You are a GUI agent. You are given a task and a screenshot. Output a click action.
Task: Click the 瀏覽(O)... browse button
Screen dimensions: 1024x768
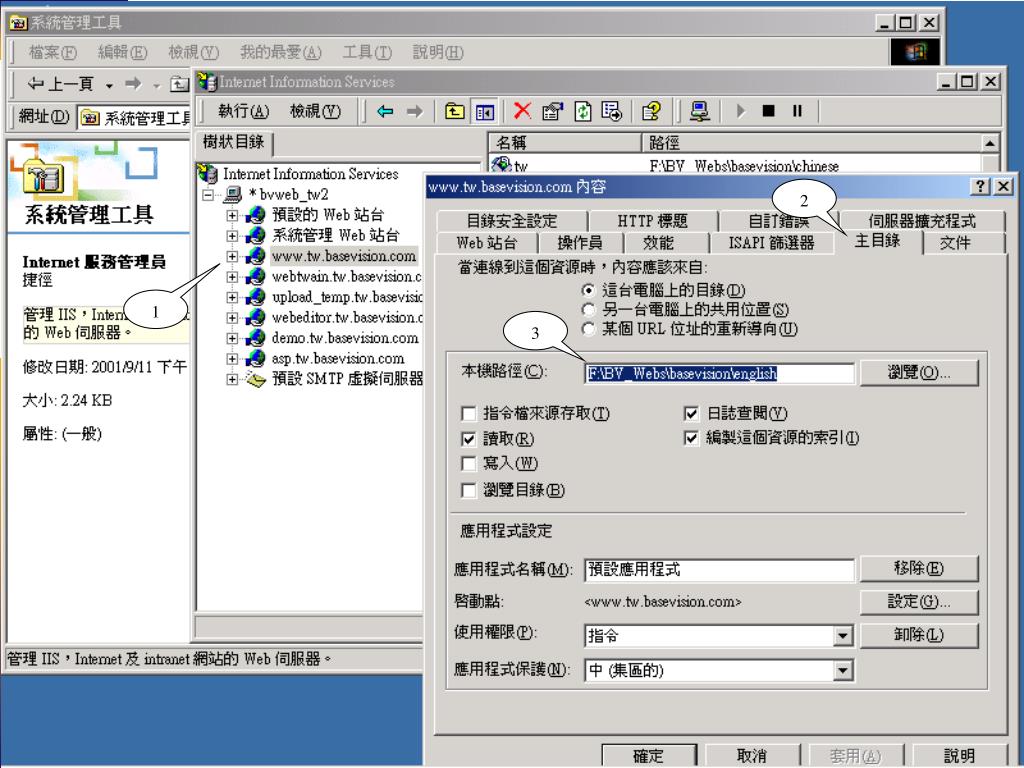[919, 373]
